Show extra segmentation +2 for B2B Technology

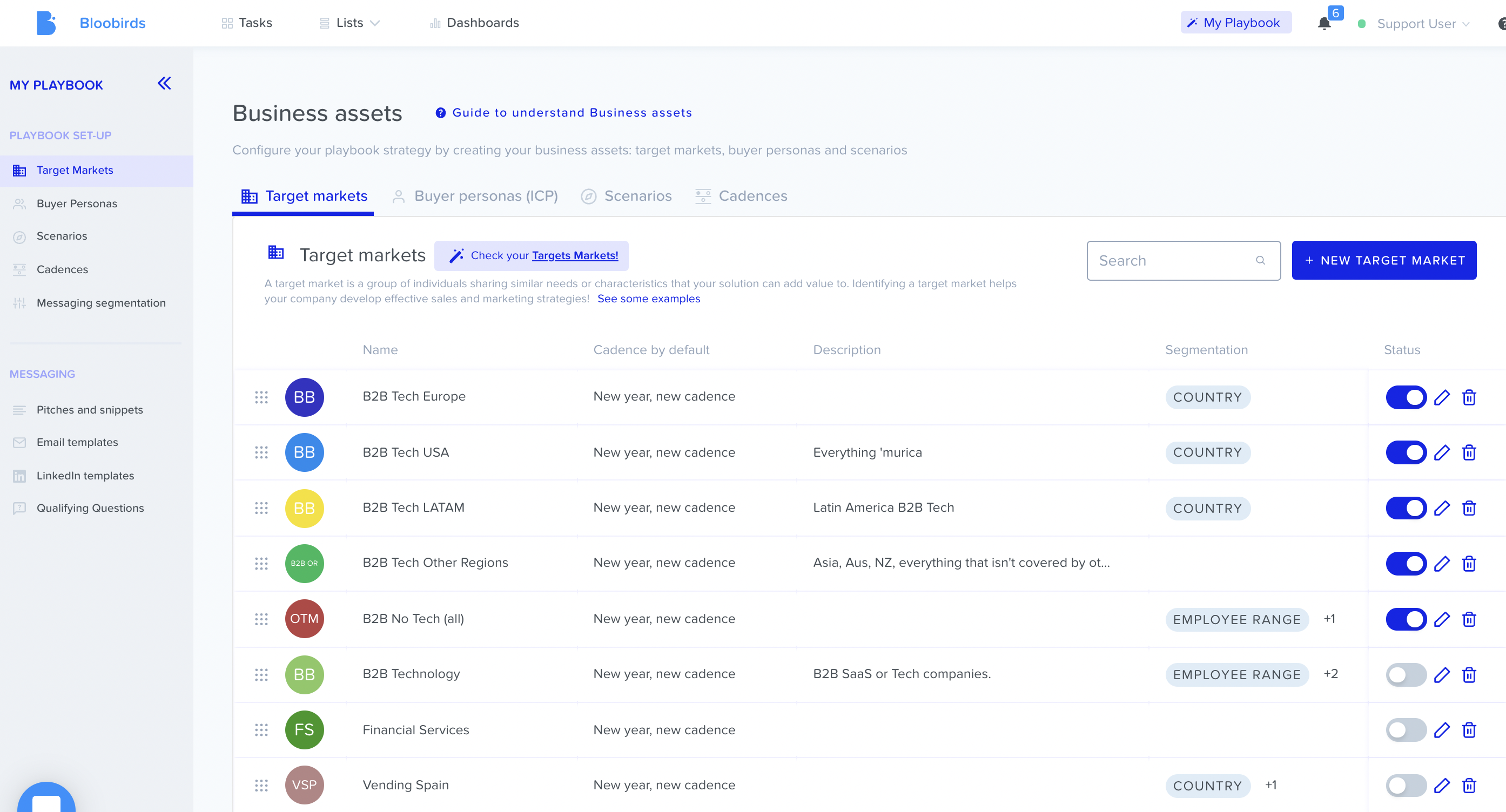click(x=1330, y=674)
